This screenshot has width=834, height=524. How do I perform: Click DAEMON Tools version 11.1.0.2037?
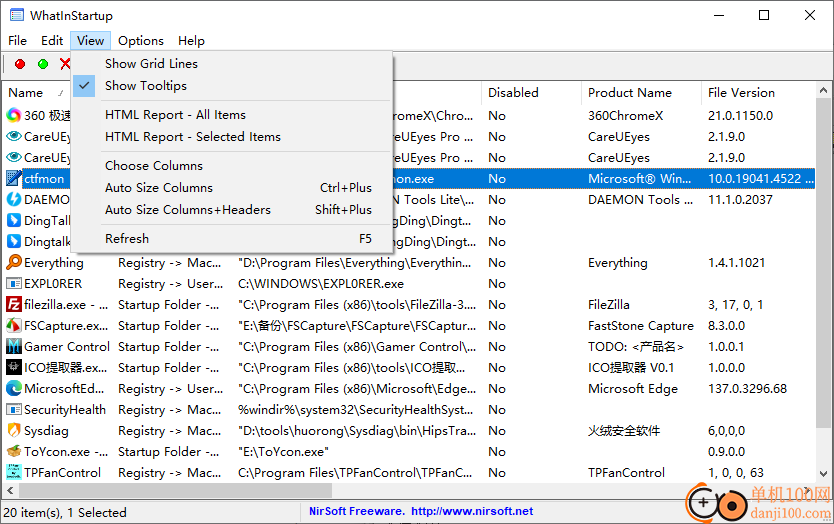(x=740, y=199)
